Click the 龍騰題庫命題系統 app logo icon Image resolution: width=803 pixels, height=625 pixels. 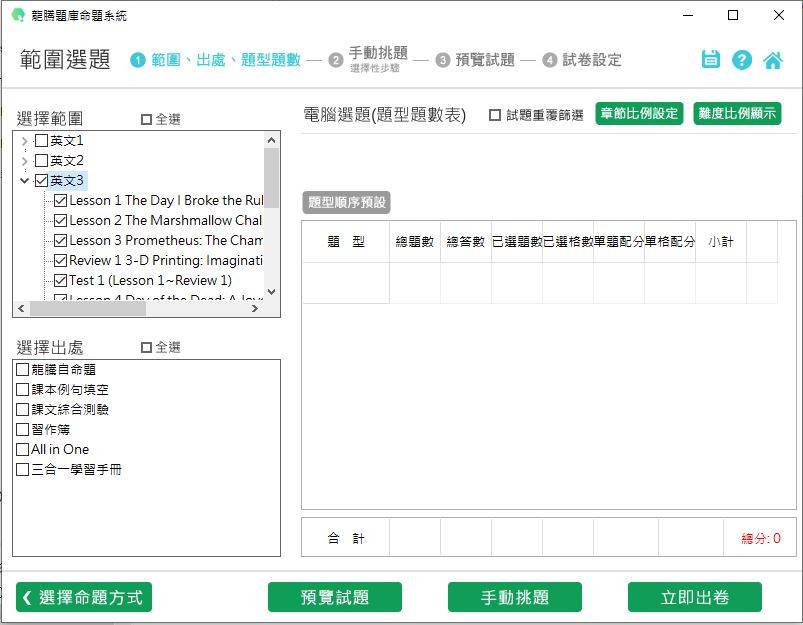point(18,15)
